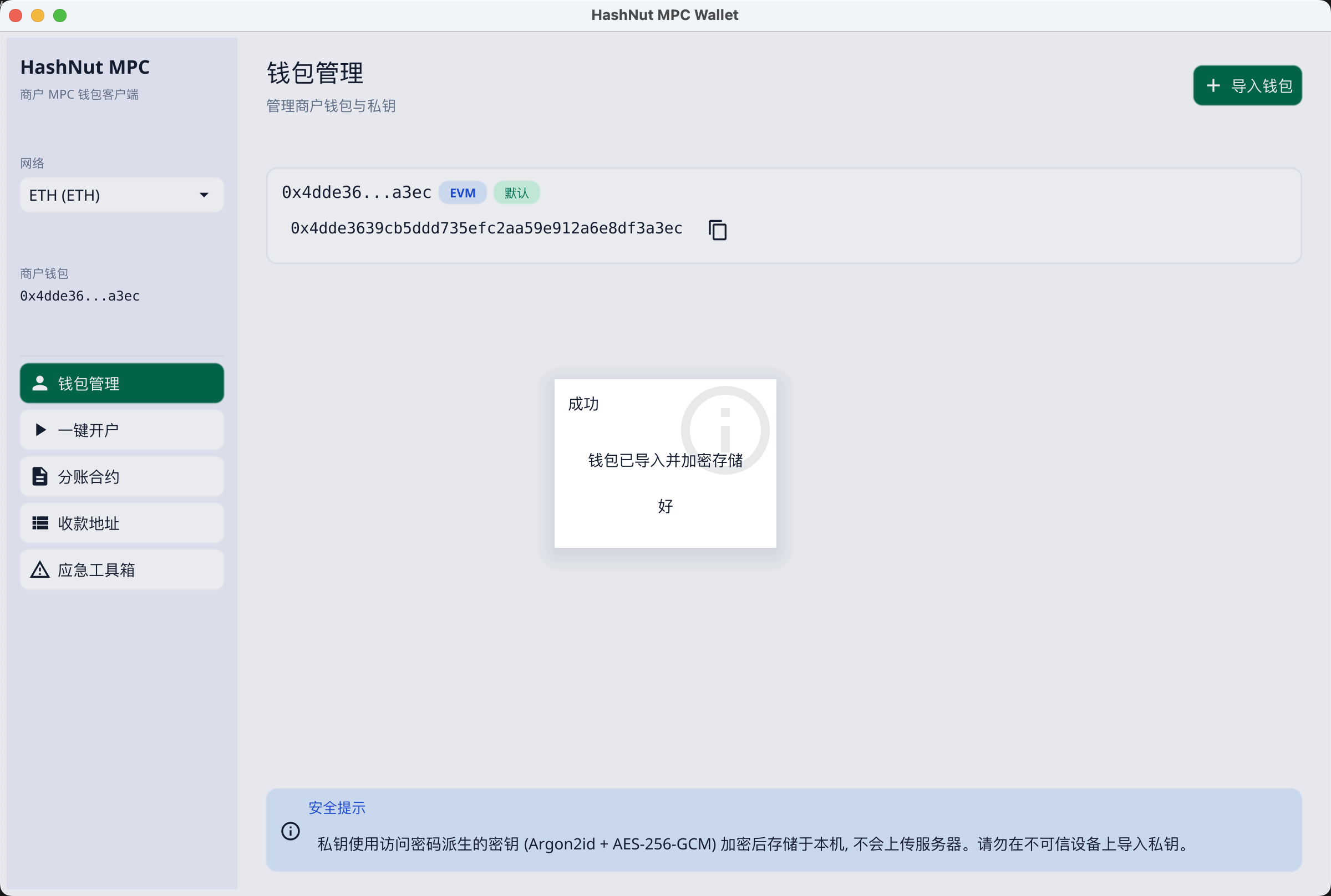Click the 钱包管理 page heading
The height and width of the screenshot is (896, 1331).
pos(315,73)
